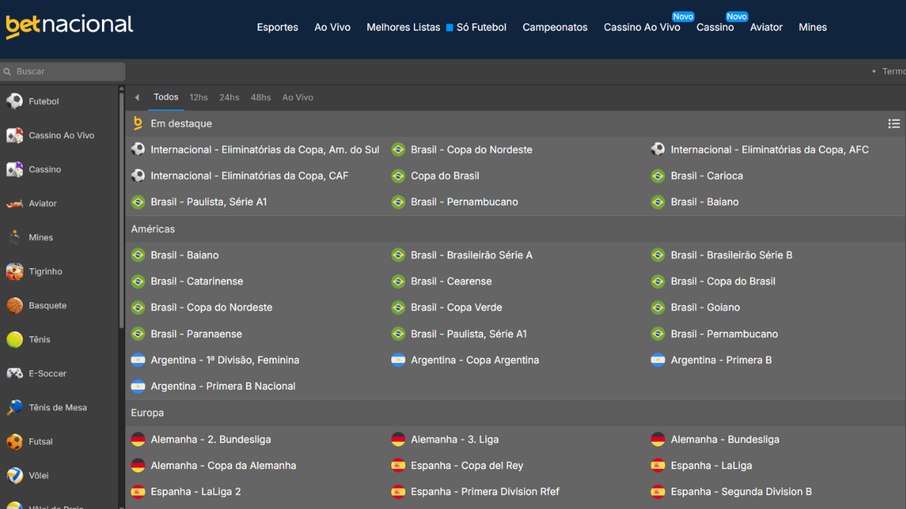
Task: Collapse the Europa section header
Action: [147, 412]
